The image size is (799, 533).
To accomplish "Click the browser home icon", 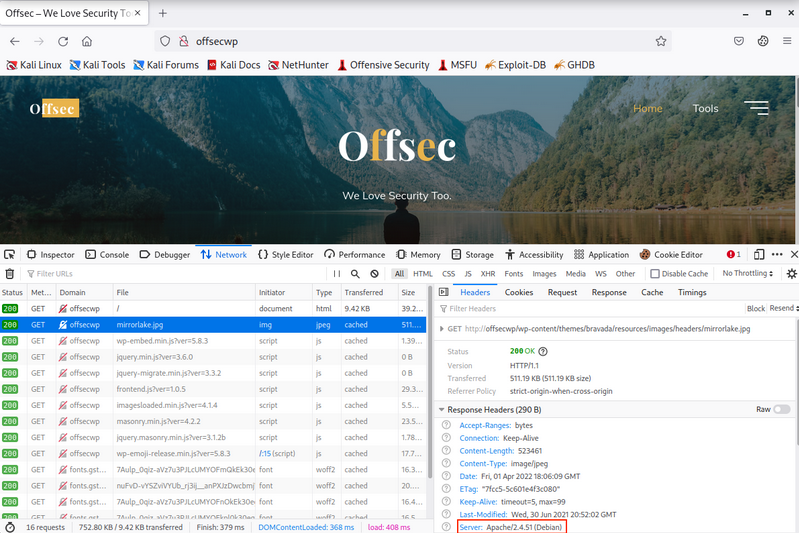I will (x=87, y=41).
